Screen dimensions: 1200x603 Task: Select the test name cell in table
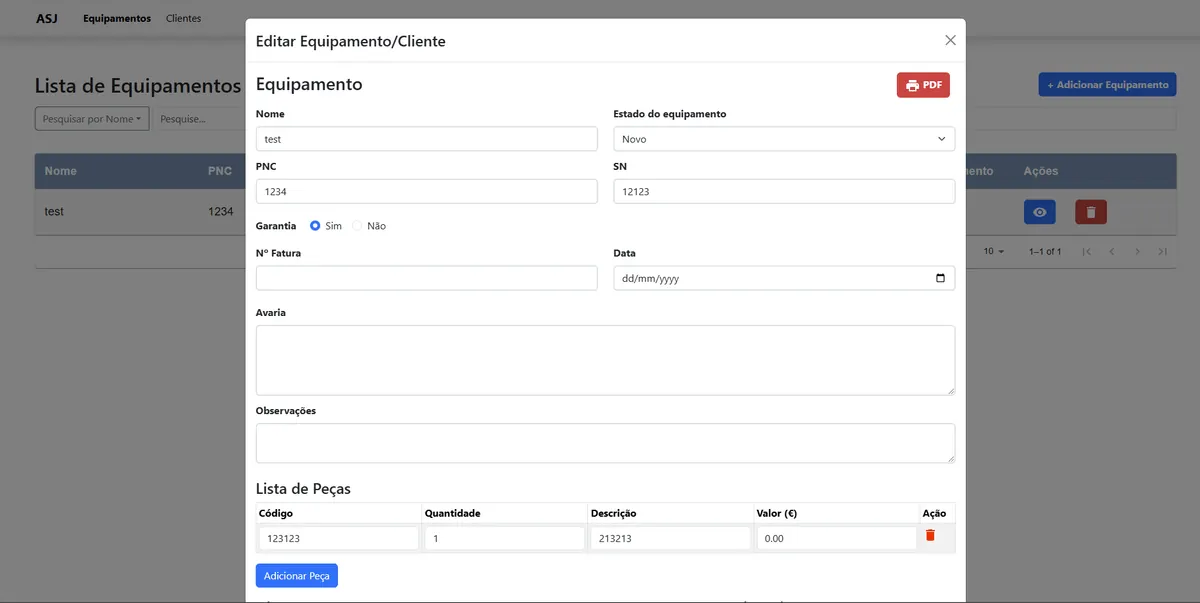click(x=54, y=212)
